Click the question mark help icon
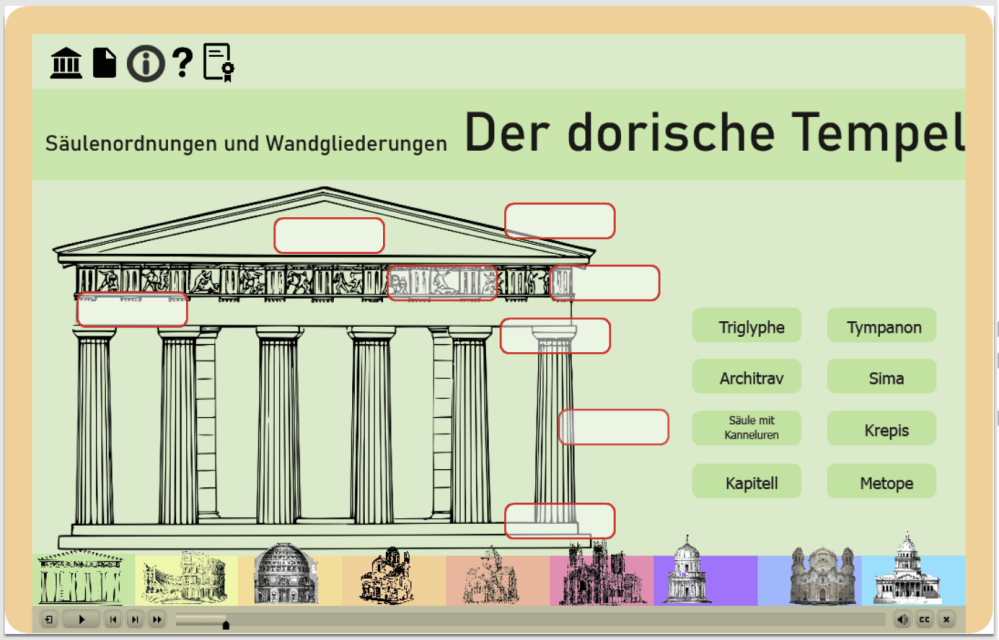 pyautogui.click(x=181, y=63)
